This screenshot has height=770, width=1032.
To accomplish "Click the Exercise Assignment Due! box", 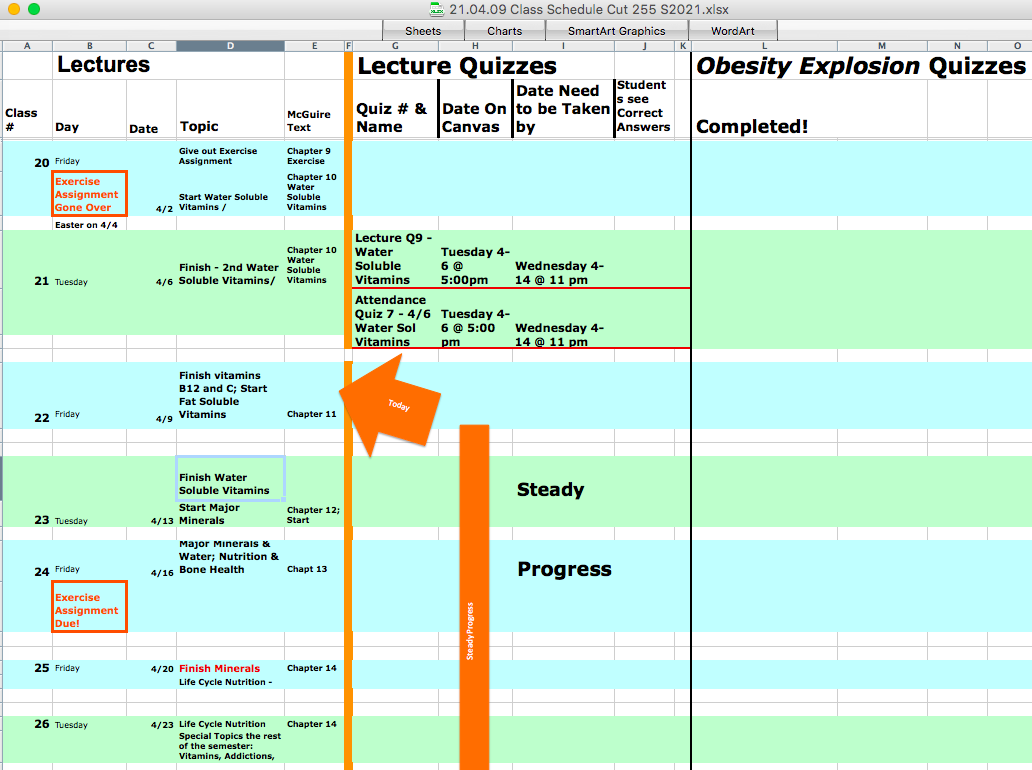I will 90,610.
